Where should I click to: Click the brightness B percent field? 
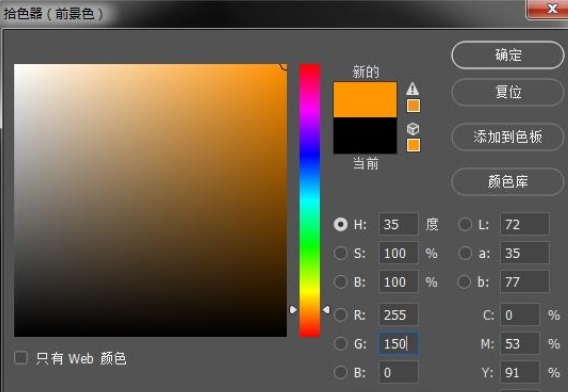click(x=398, y=282)
